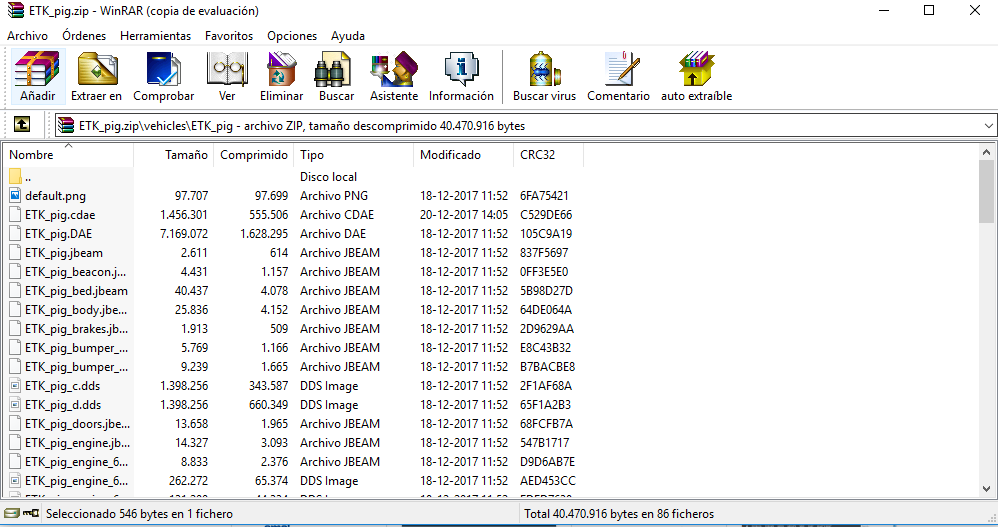998x527 pixels.
Task: Open the Órdenes menu
Action: 84,36
